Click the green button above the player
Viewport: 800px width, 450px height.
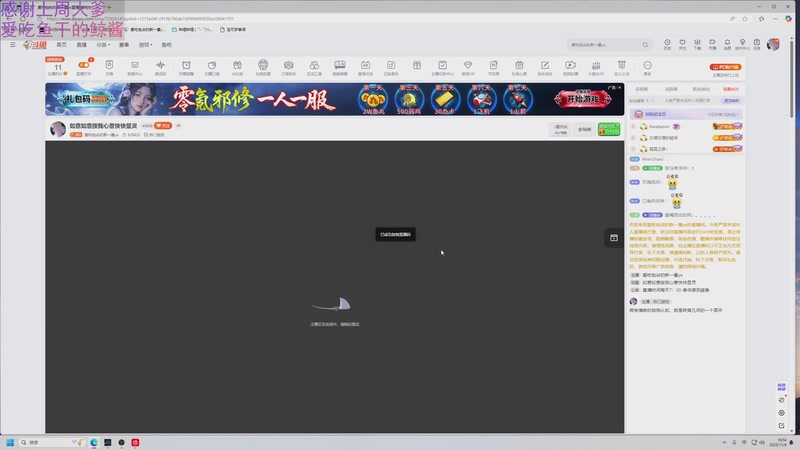[609, 129]
